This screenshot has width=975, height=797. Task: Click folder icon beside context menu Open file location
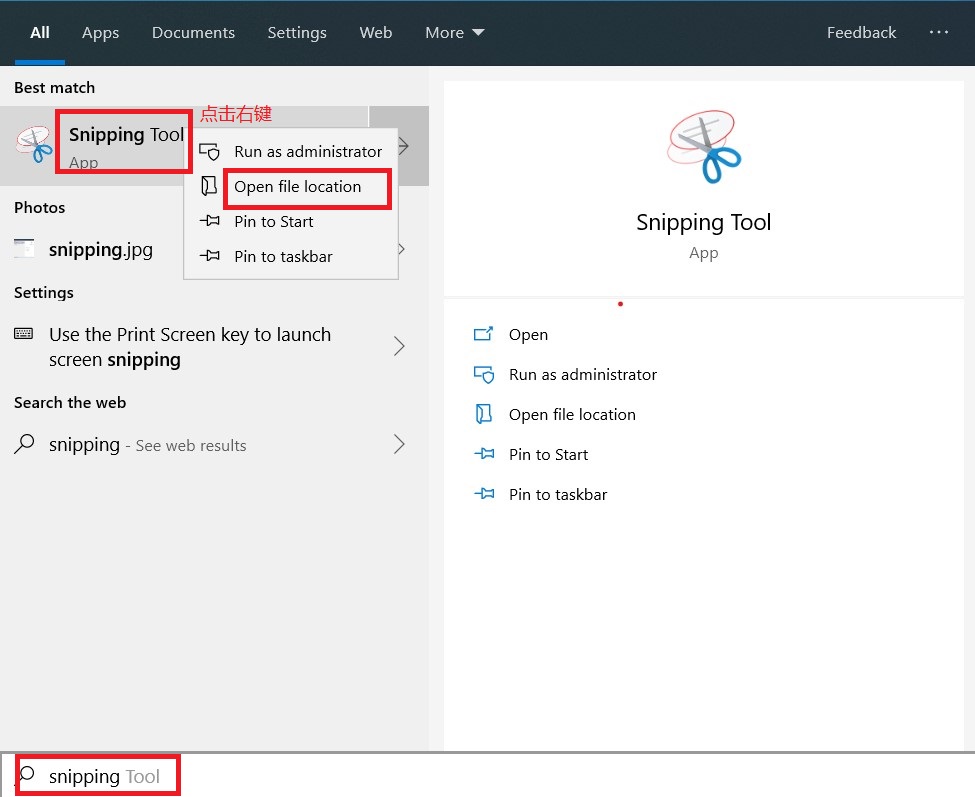click(x=209, y=186)
